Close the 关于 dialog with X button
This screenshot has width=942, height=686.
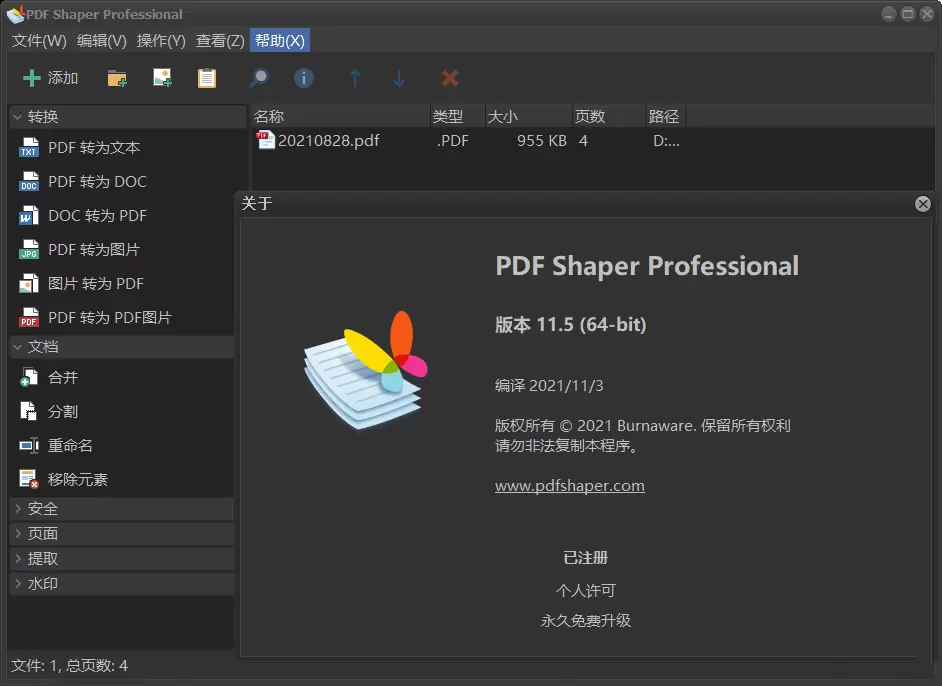(x=923, y=204)
